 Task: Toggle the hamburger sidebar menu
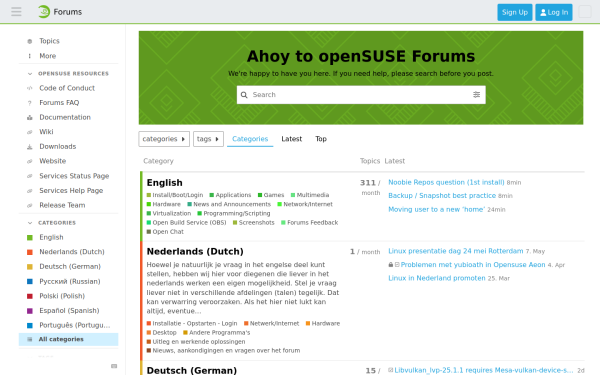16,12
